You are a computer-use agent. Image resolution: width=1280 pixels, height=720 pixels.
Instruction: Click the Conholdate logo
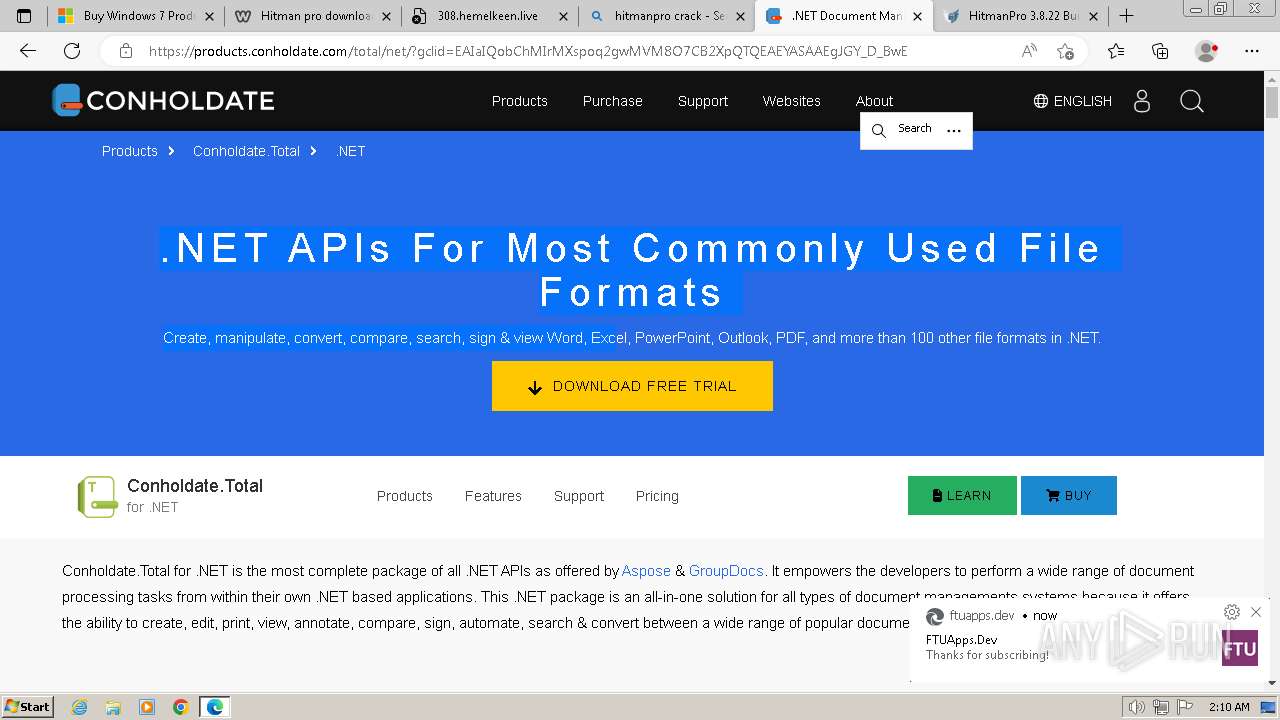pos(163,100)
